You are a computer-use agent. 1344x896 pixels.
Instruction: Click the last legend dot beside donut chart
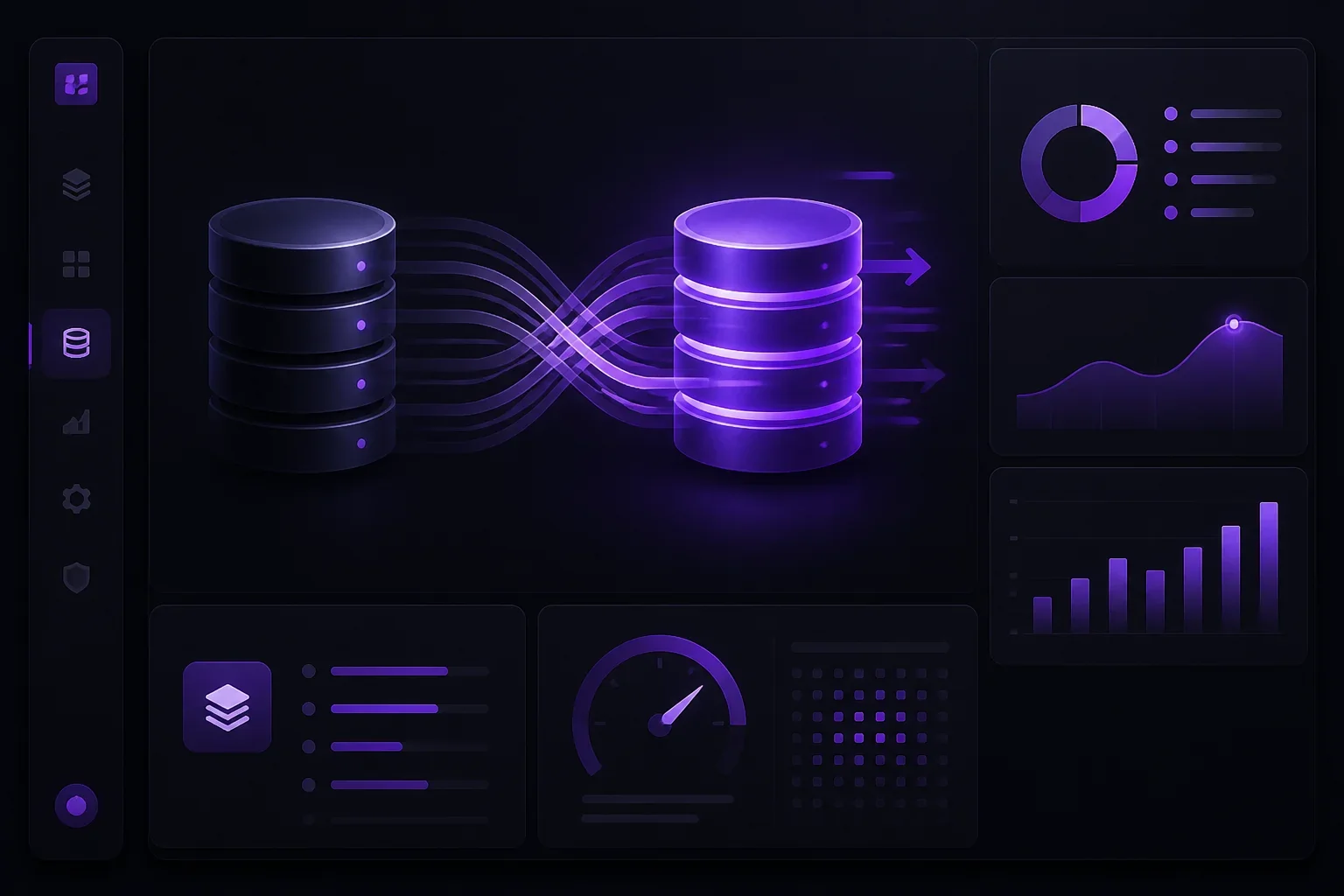pos(1171,213)
